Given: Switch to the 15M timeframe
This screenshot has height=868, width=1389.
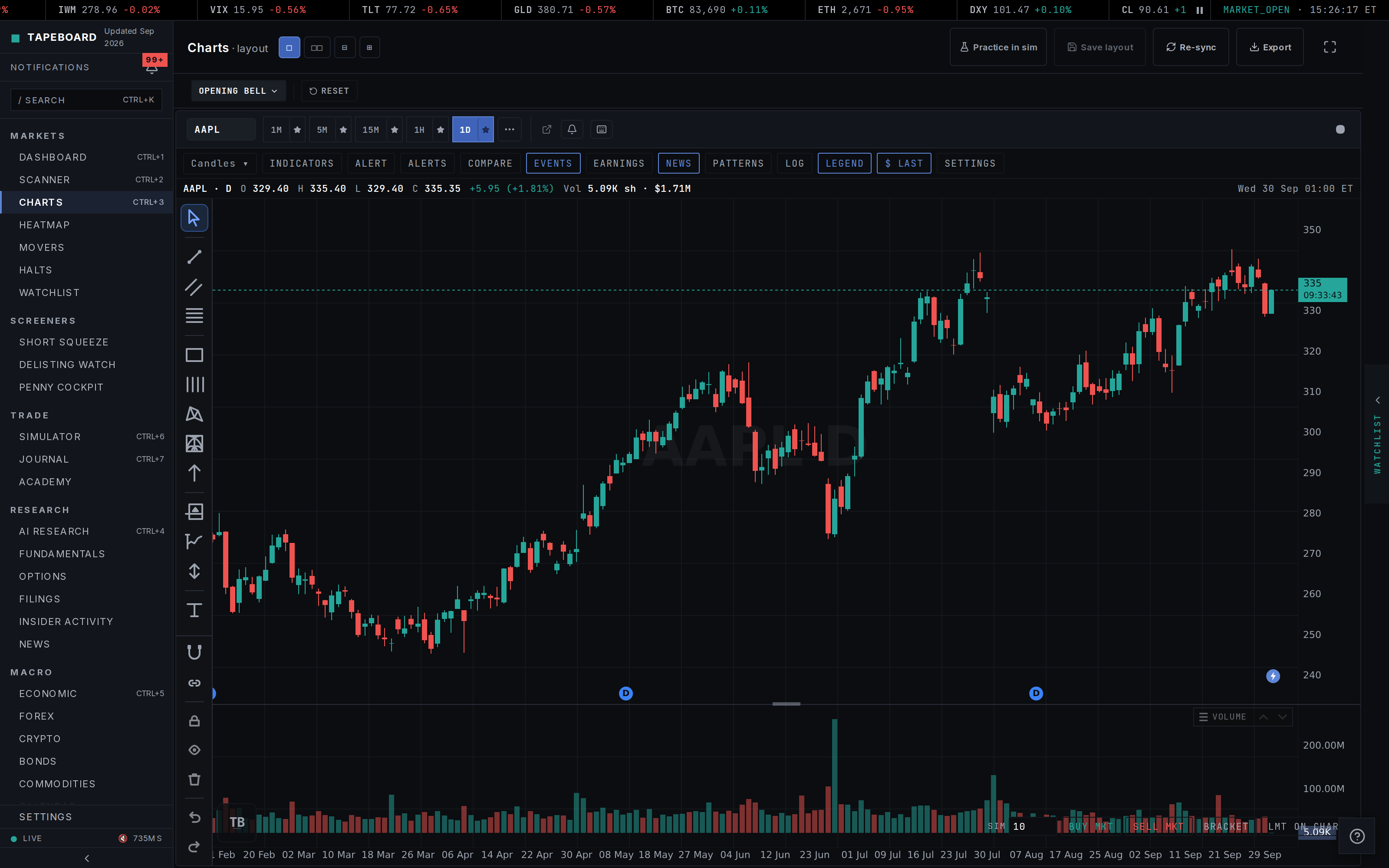Looking at the screenshot, I should pyautogui.click(x=370, y=130).
